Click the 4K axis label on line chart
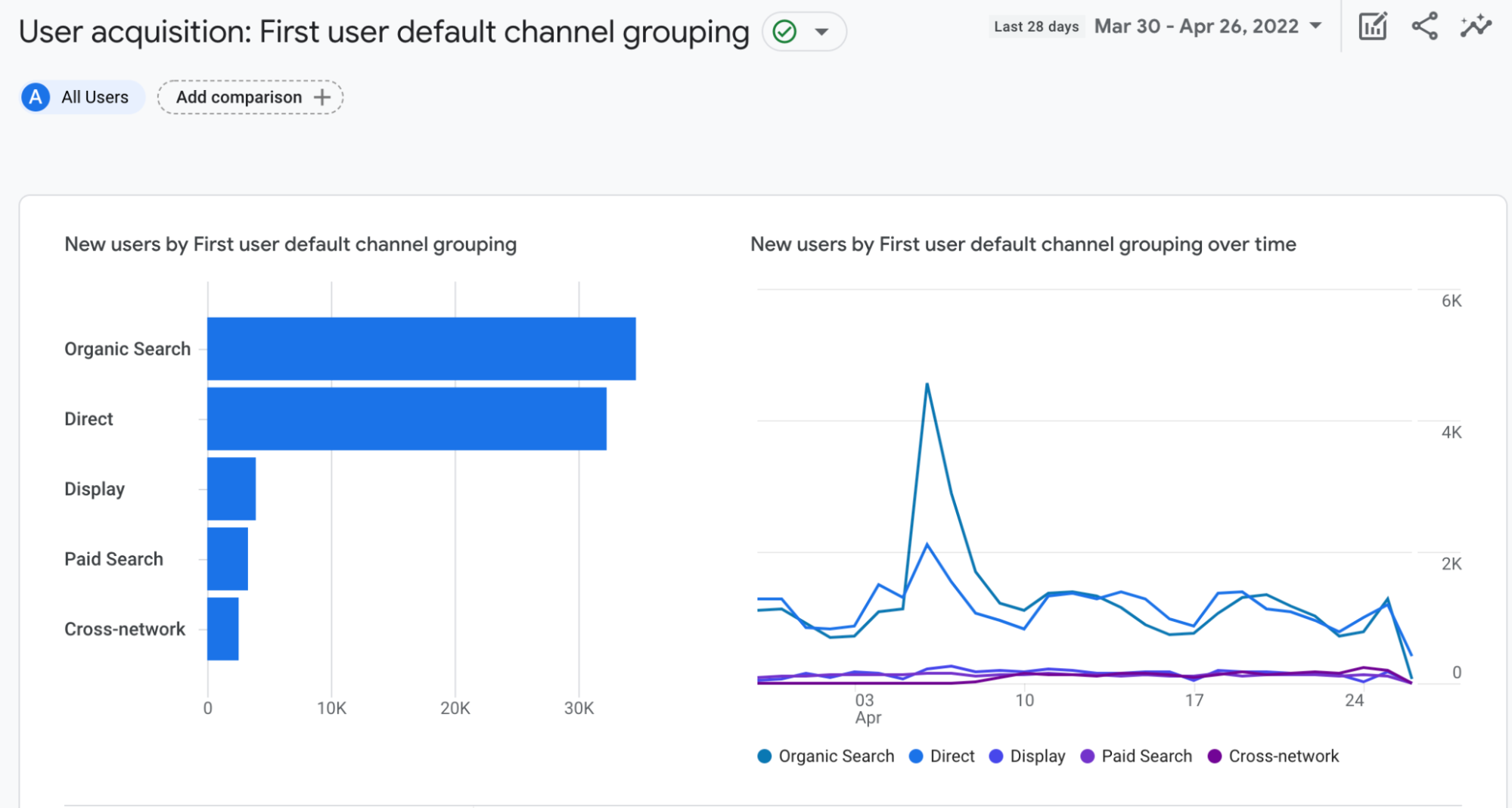Screen dimensions: 1512x808 (1451, 433)
